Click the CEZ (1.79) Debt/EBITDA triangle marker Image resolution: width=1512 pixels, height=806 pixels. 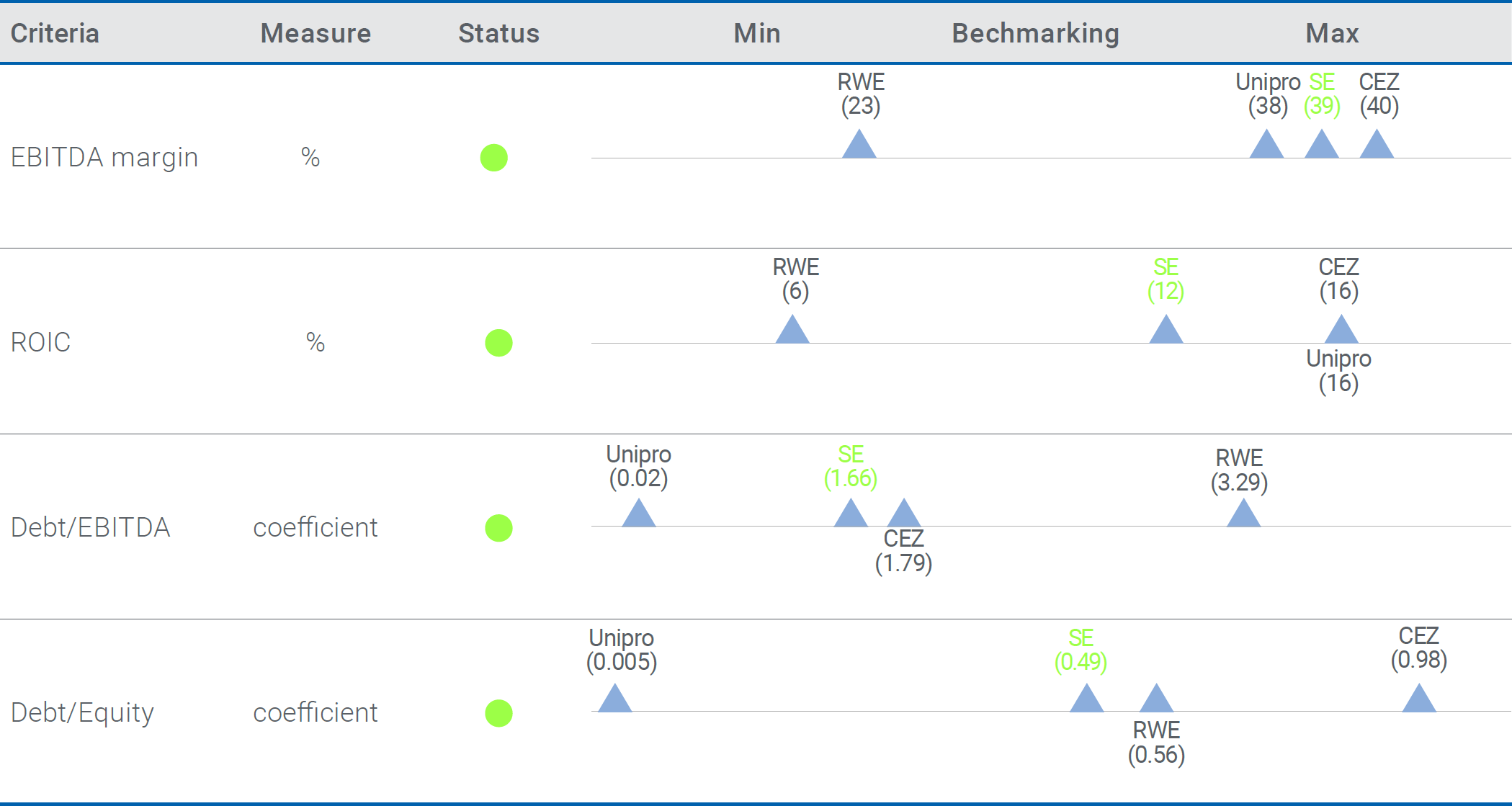(904, 514)
